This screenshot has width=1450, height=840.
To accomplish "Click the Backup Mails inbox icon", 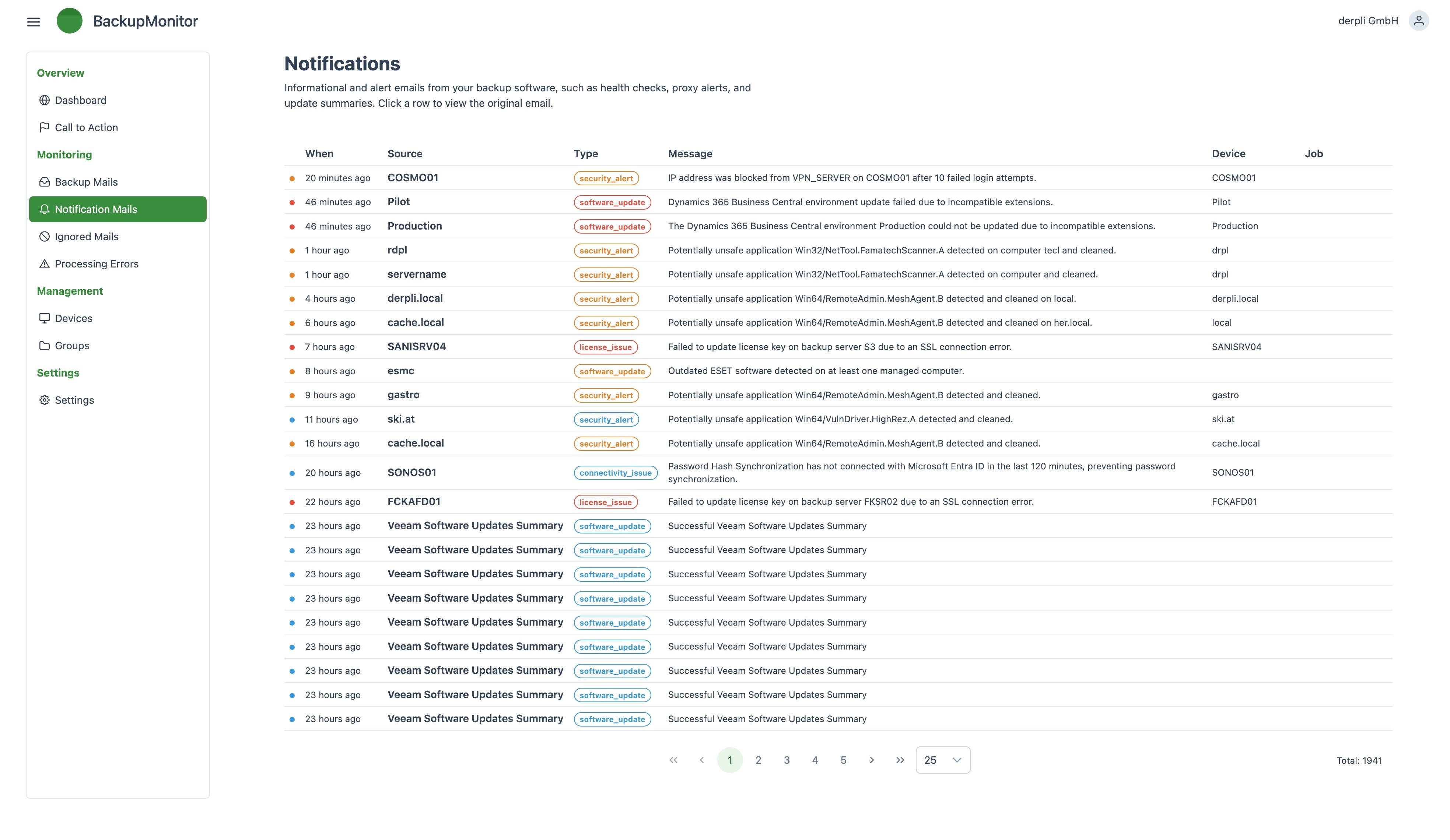I will click(44, 182).
